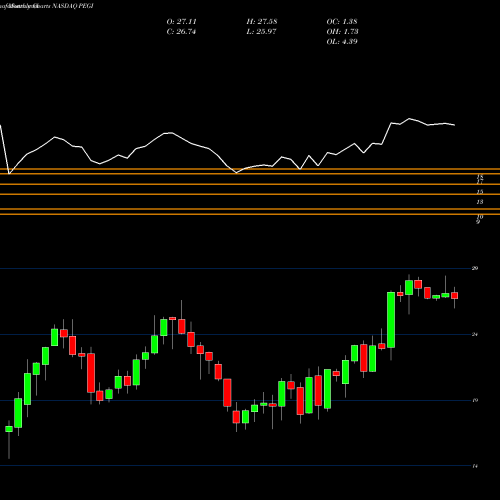Click the 19 price axis label
The image size is (500, 500).
[x=475, y=400]
